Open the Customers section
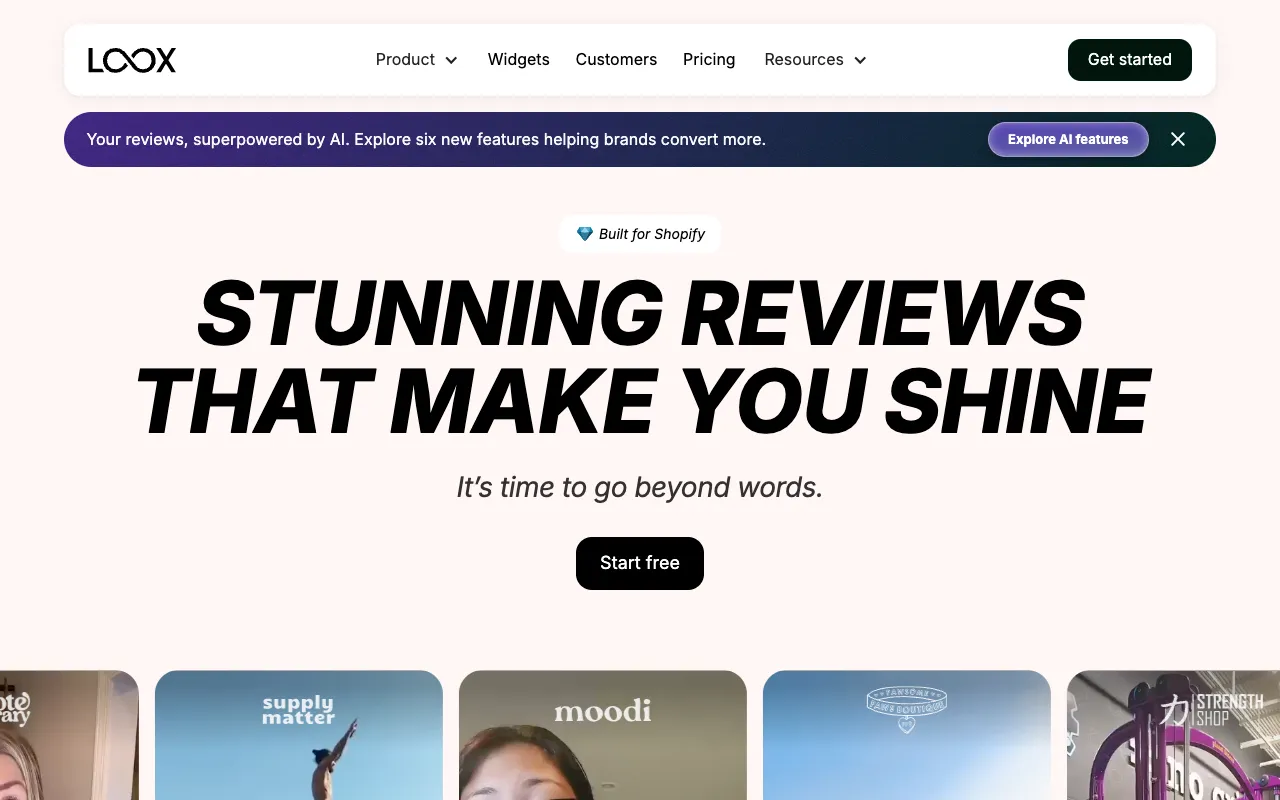The height and width of the screenshot is (800, 1280). pos(616,59)
